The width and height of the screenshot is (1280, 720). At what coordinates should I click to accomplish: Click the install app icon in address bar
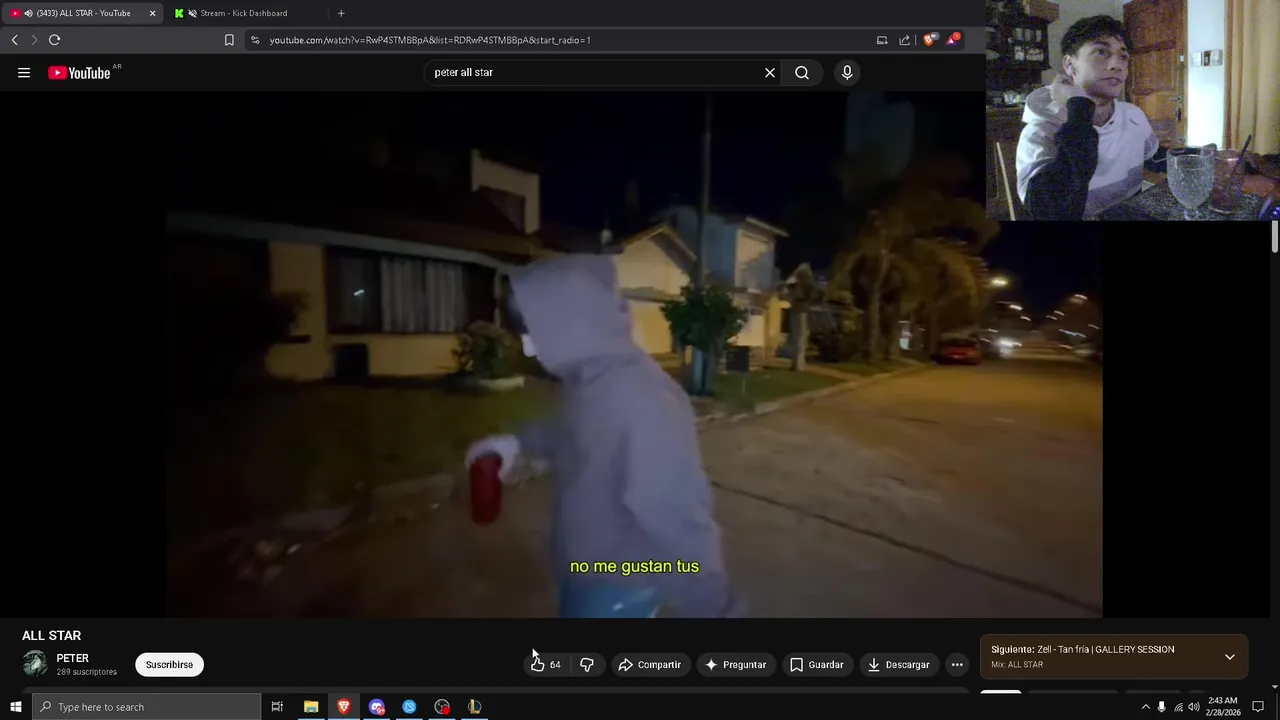pos(882,40)
